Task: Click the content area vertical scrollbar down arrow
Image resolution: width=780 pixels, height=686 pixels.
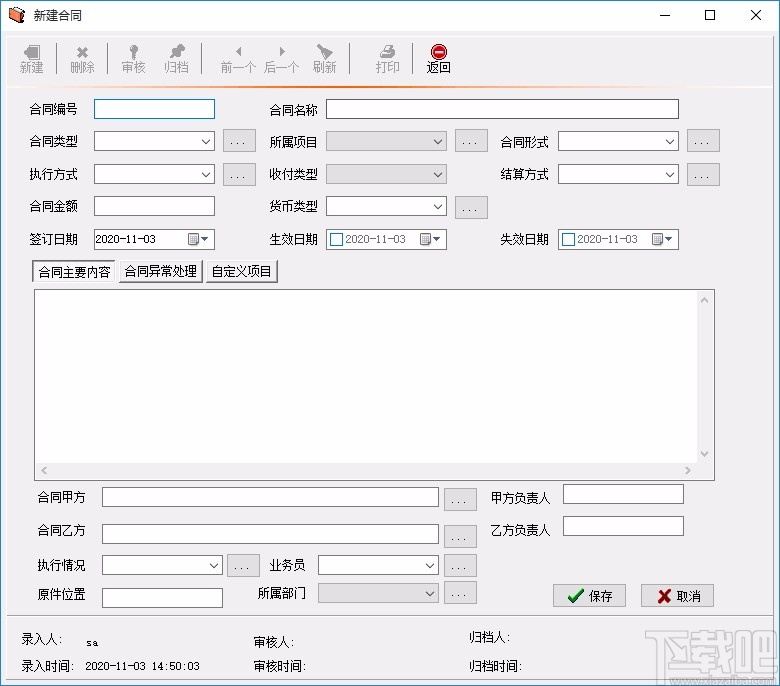Action: pyautogui.click(x=704, y=454)
